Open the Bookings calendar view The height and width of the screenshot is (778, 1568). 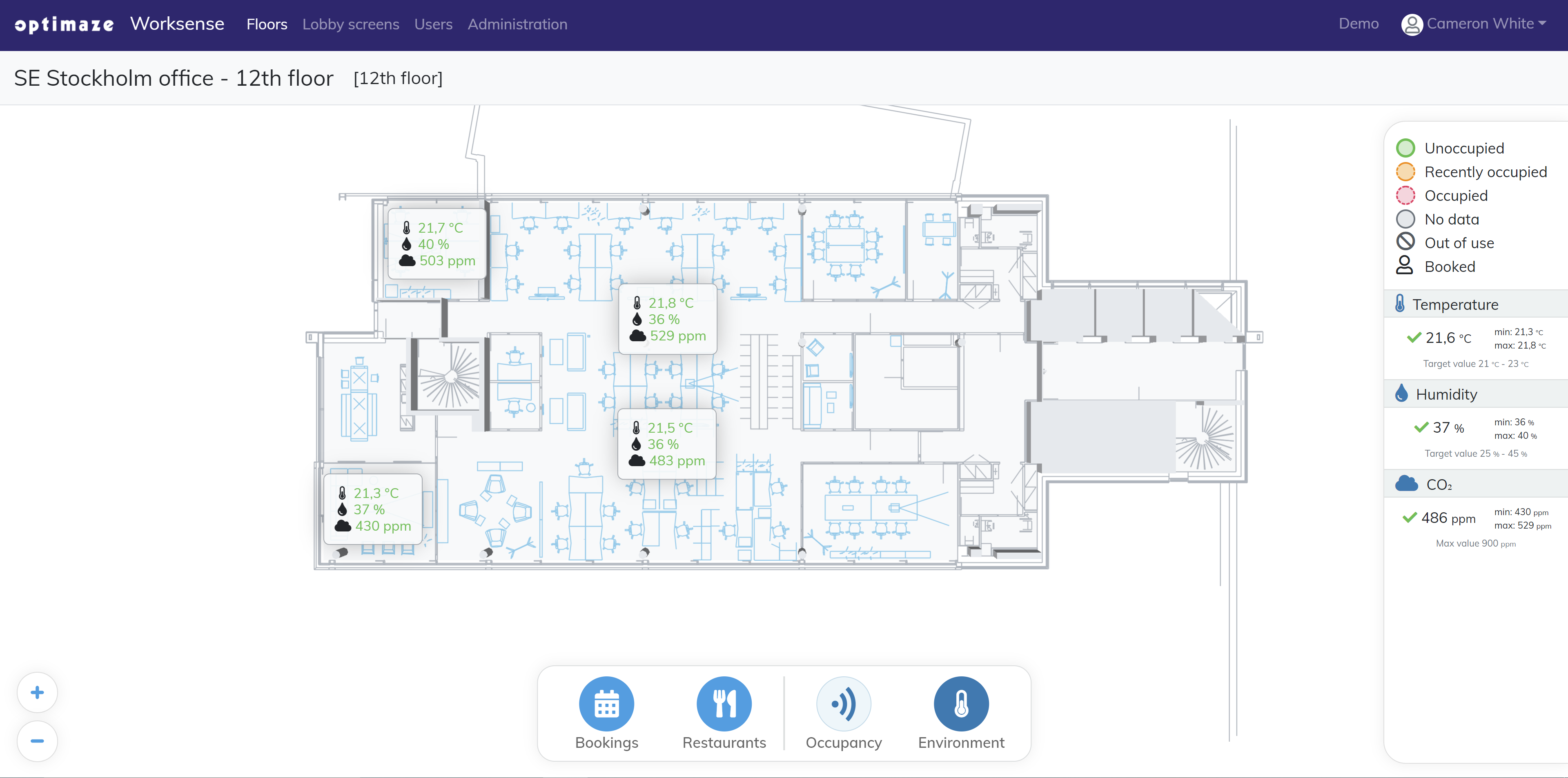coord(606,704)
